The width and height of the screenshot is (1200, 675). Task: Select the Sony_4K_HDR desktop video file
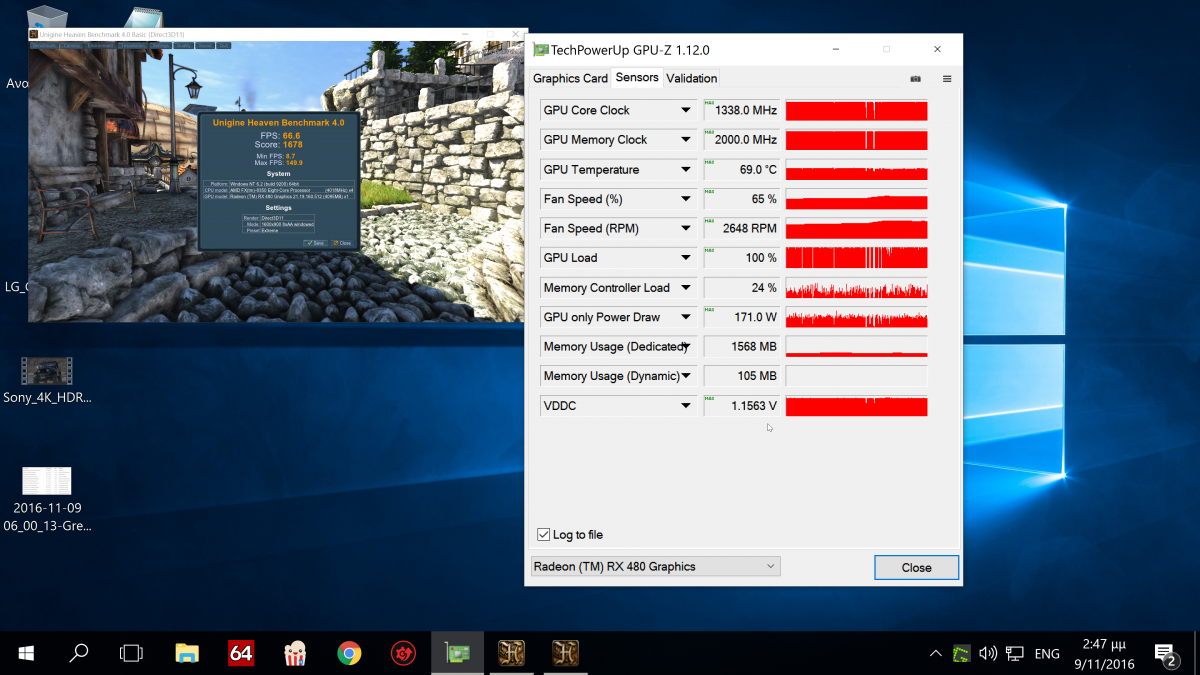coord(47,380)
